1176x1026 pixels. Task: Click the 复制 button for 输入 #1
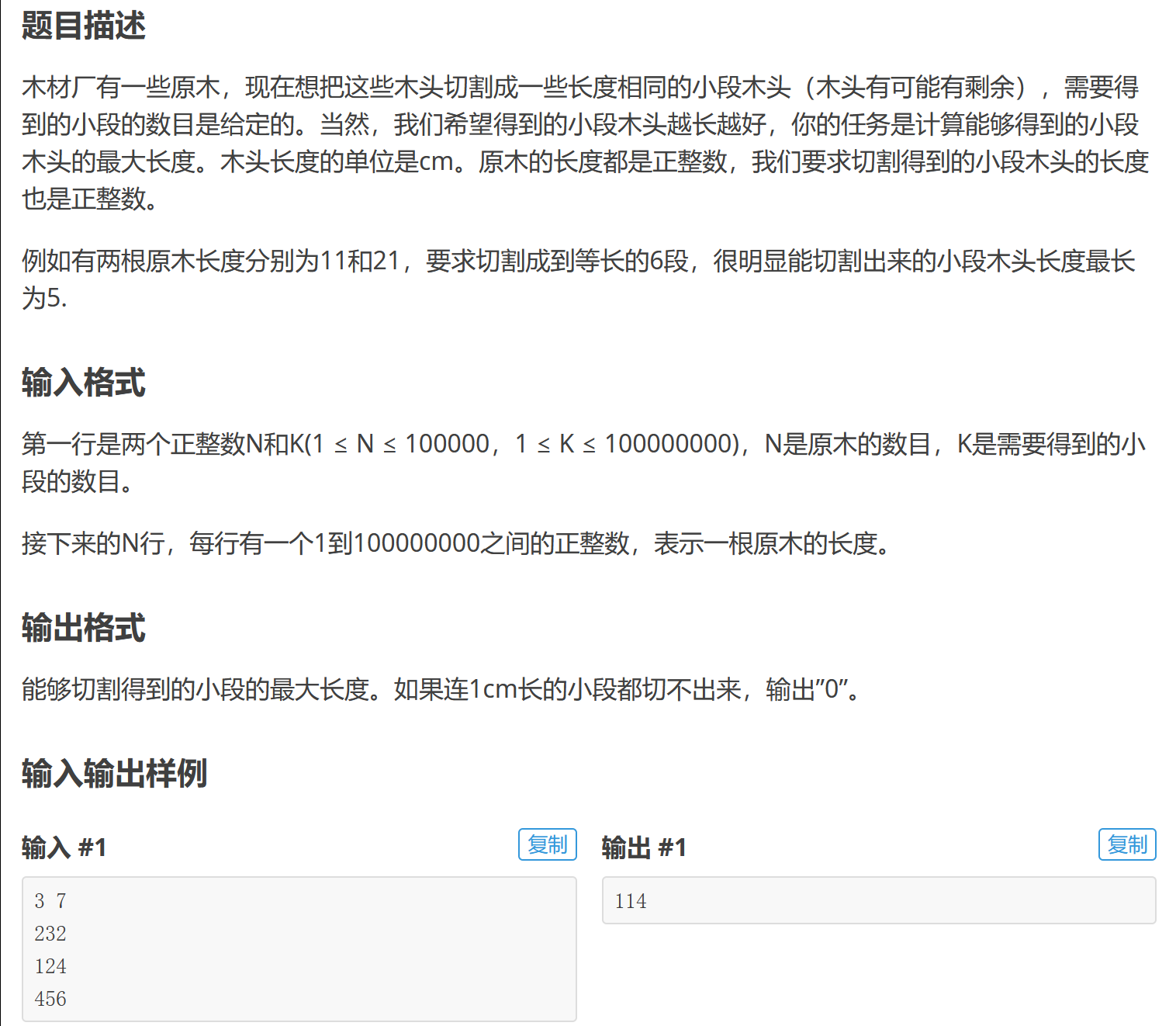547,844
